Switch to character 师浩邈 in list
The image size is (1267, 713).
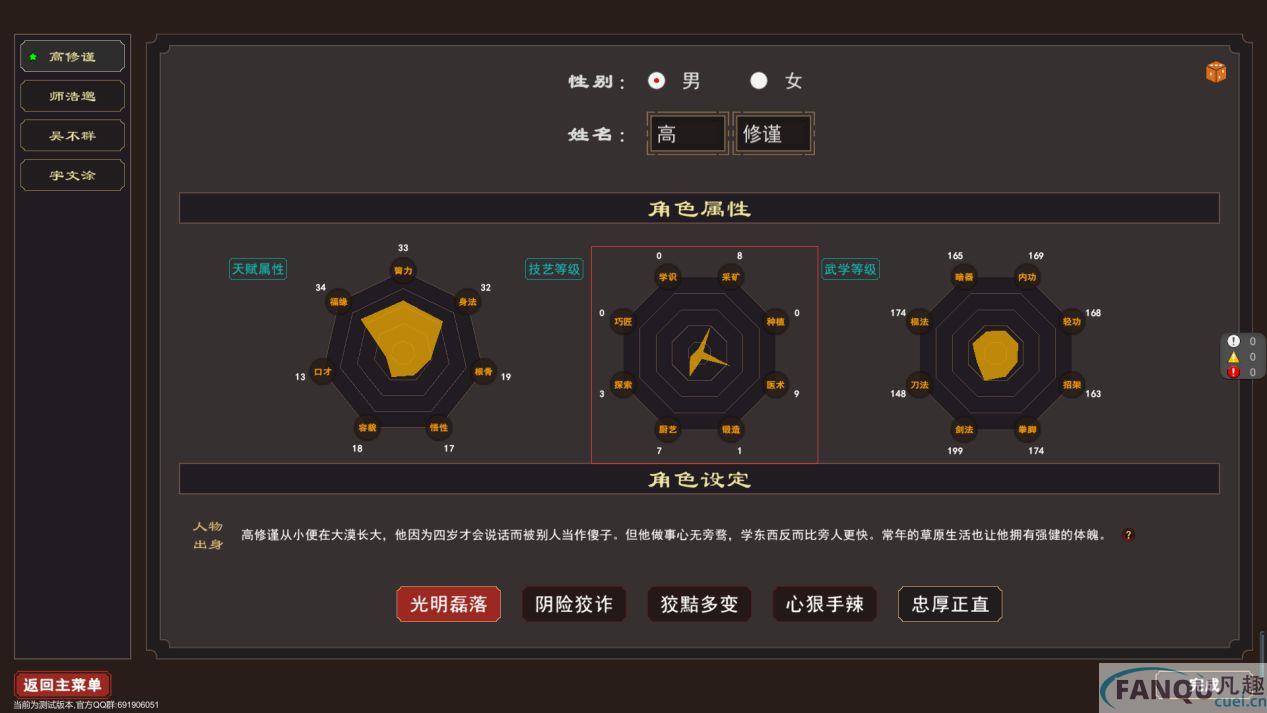[73, 96]
